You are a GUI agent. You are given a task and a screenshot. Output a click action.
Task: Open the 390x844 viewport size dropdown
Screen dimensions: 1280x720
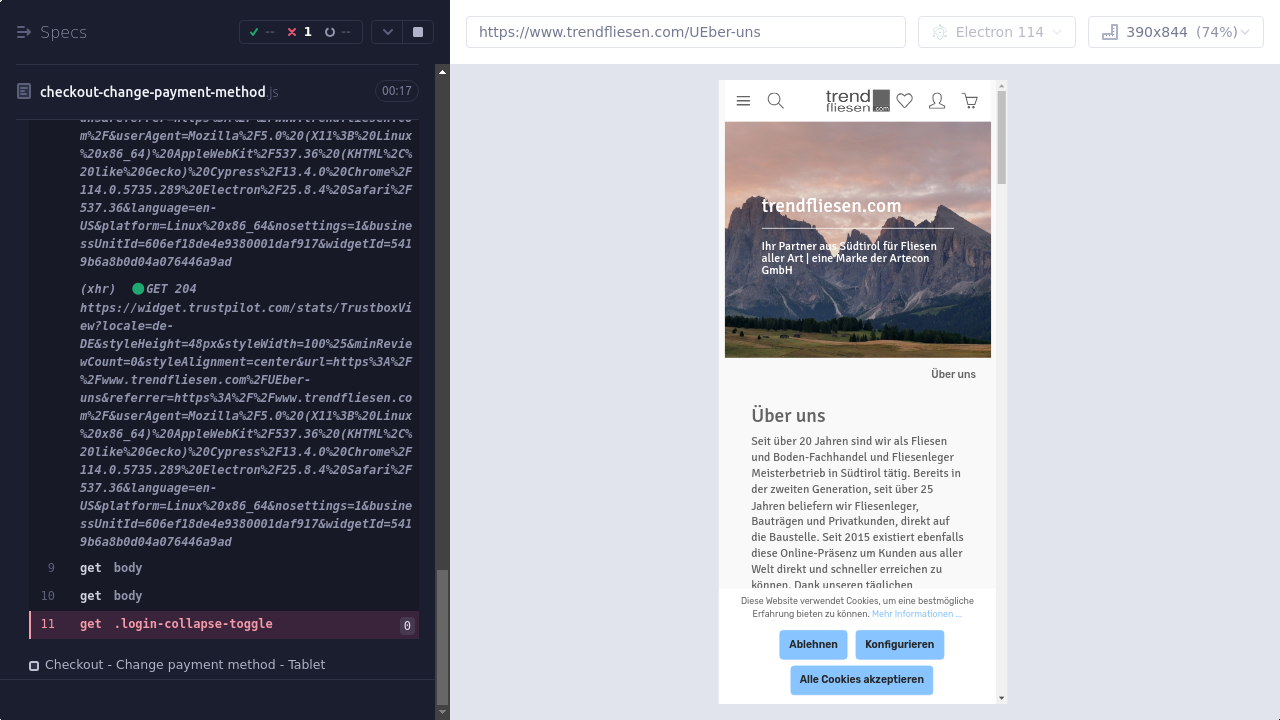[x=1175, y=32]
